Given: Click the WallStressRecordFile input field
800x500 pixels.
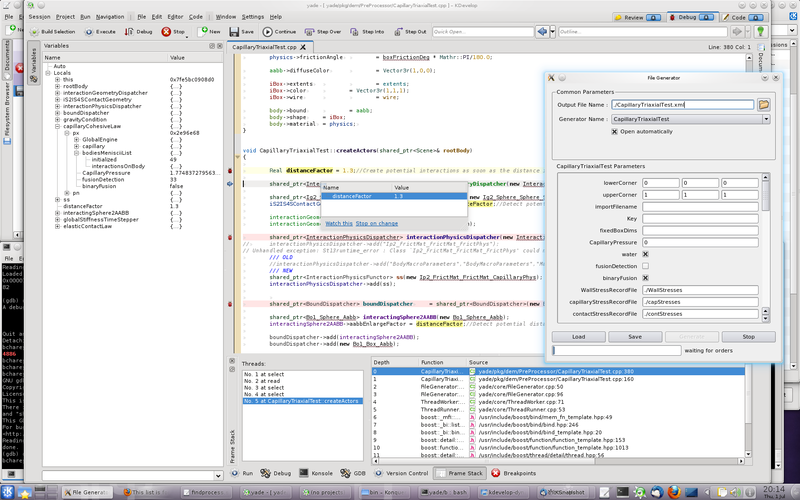Looking at the screenshot, I should tap(700, 290).
